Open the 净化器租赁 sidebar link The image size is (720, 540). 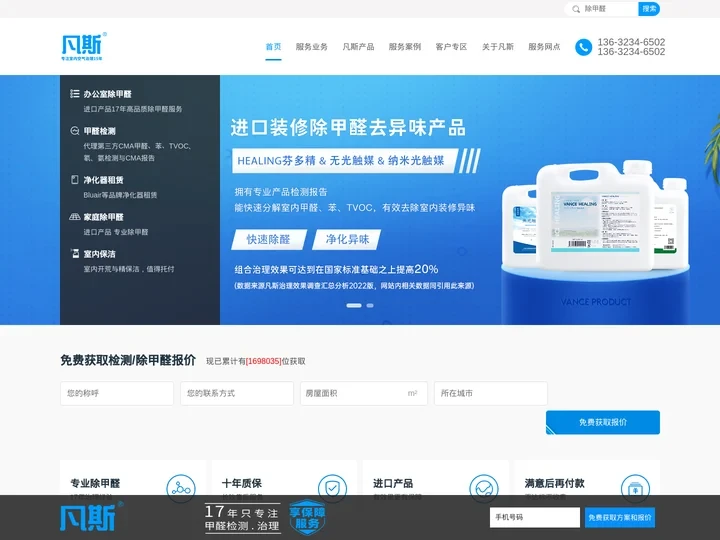pyautogui.click(x=103, y=180)
